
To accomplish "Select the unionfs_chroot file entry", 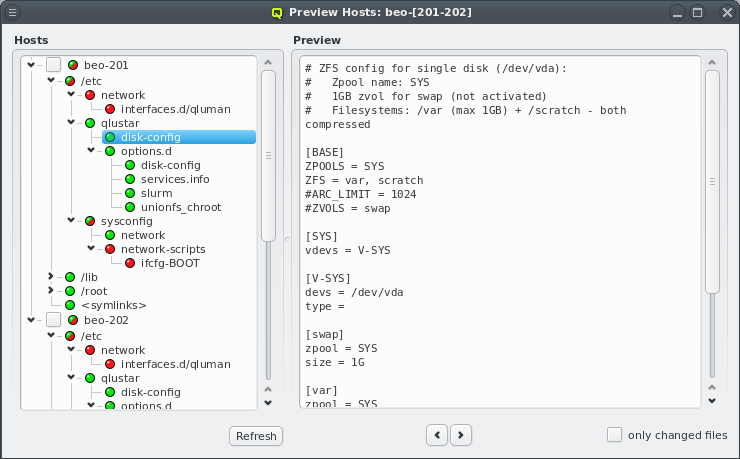I will click(180, 207).
